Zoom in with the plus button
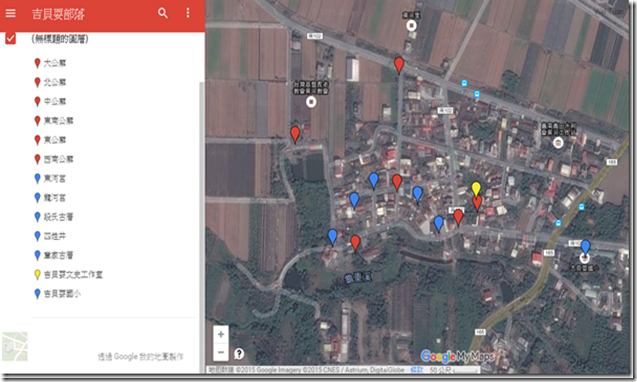This screenshot has width=637, height=382. point(221,334)
